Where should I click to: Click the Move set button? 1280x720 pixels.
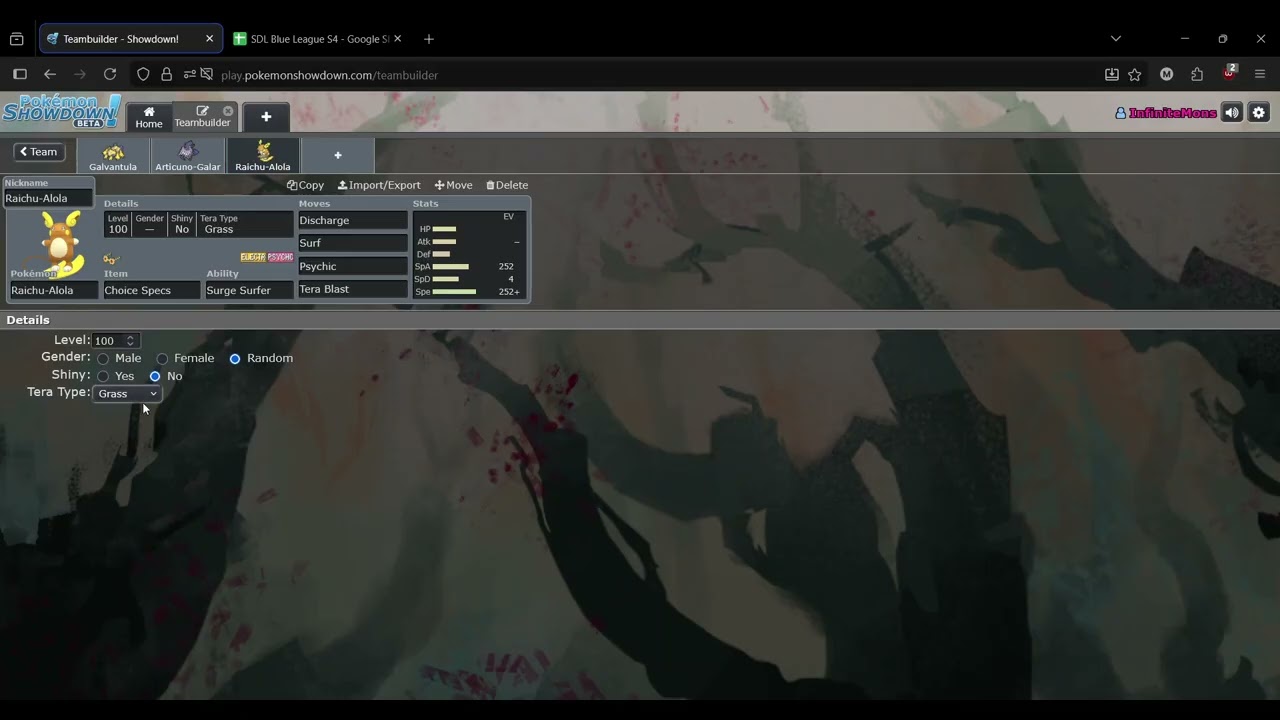coord(453,185)
